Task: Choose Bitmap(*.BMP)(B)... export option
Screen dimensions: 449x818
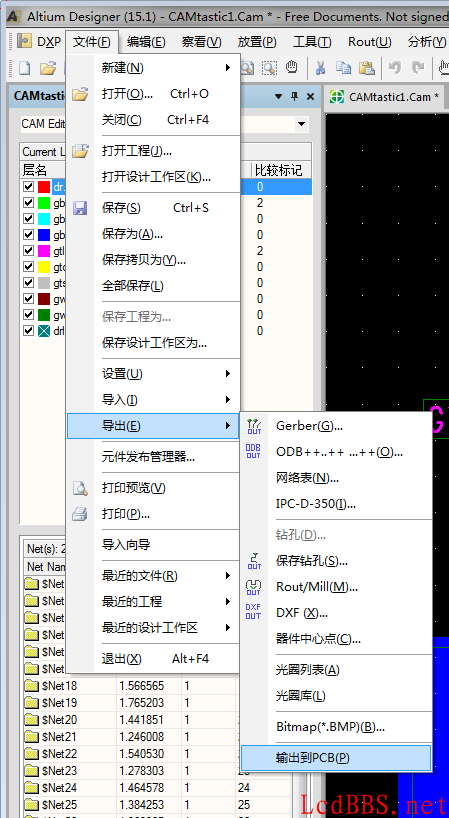Action: [x=336, y=727]
